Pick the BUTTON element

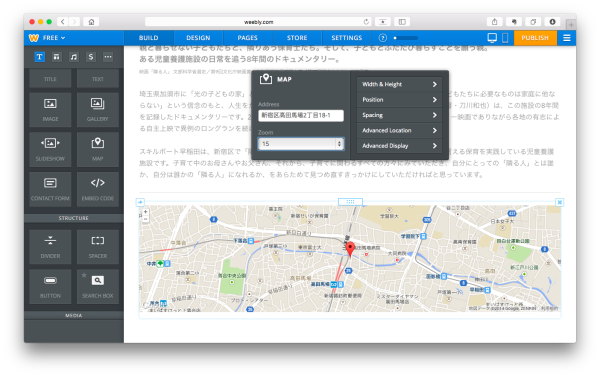pos(50,287)
